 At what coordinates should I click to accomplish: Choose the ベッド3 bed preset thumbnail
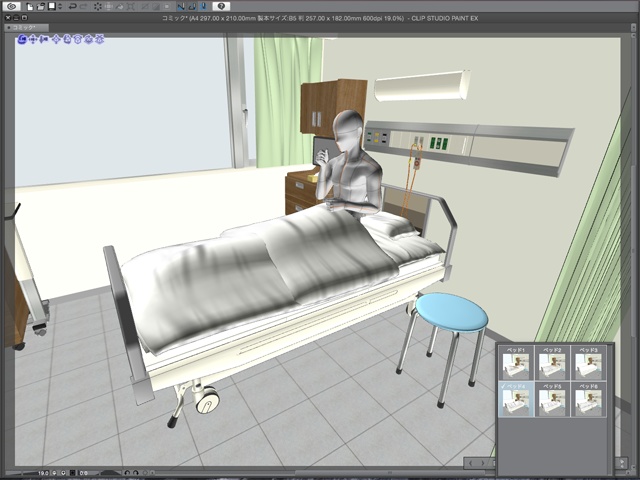[588, 363]
